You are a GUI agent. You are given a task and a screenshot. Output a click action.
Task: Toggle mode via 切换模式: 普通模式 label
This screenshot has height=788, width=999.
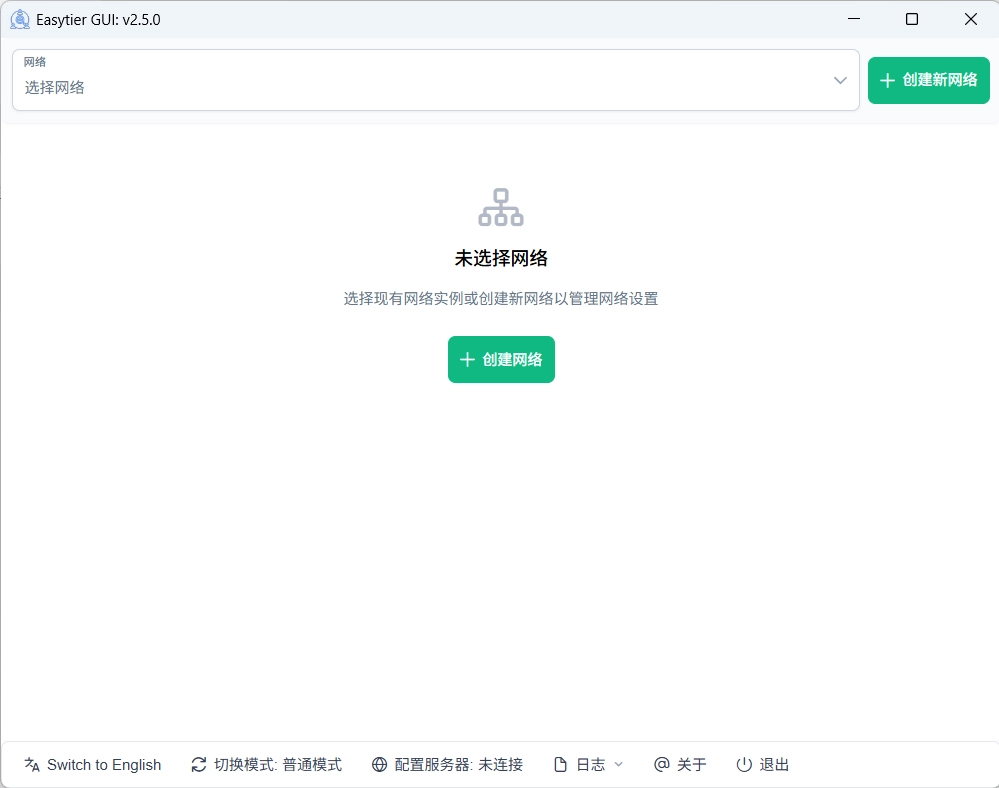click(278, 765)
